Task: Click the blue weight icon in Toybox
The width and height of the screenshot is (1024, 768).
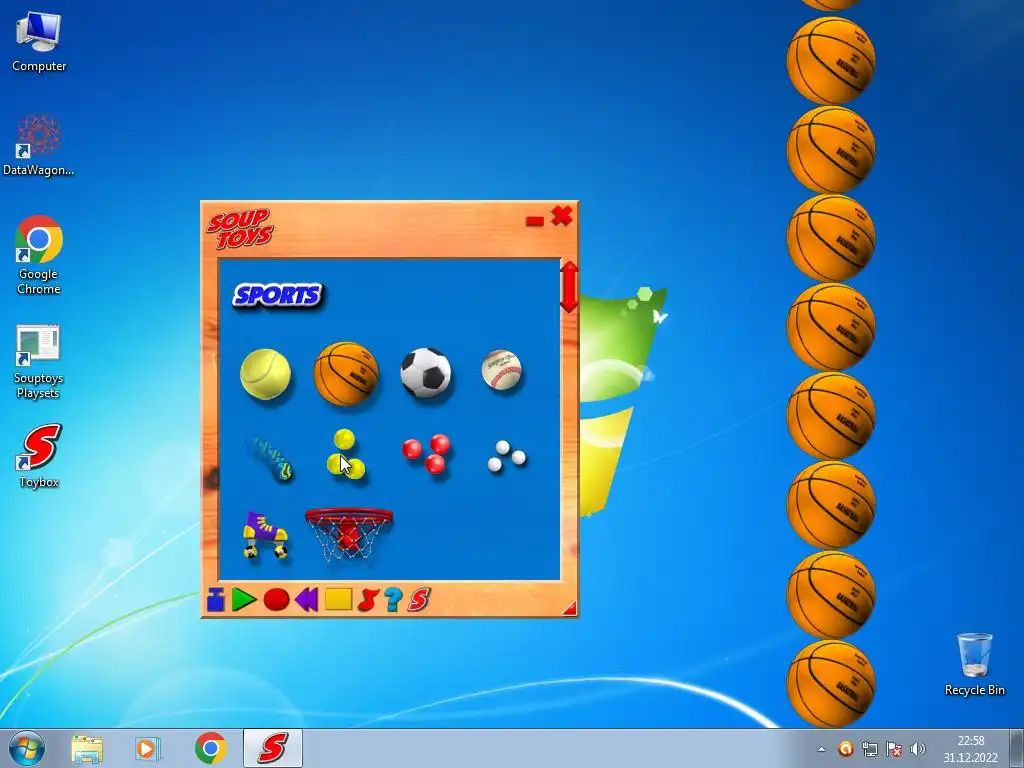Action: (x=216, y=600)
